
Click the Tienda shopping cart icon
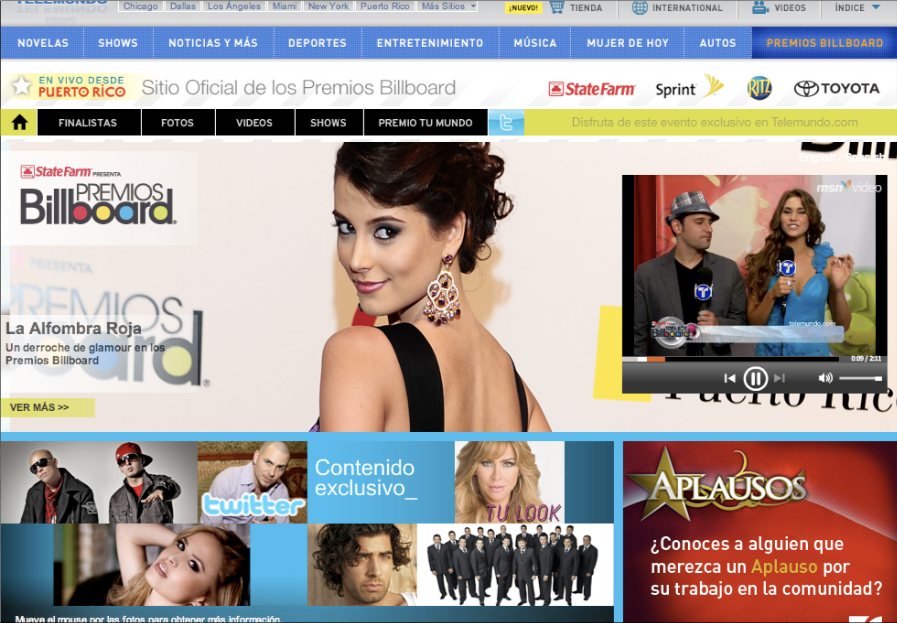(556, 7)
